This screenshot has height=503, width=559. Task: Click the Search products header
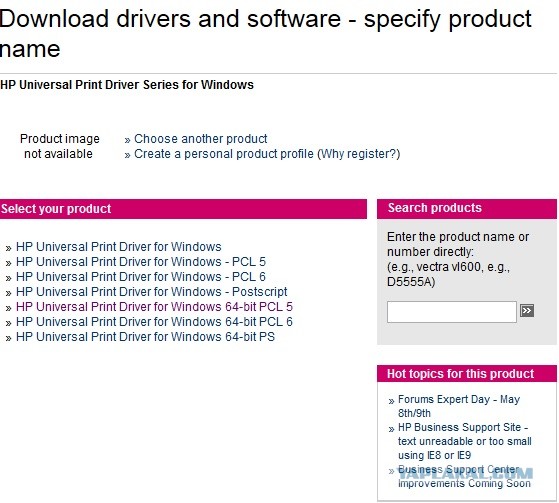tap(467, 209)
